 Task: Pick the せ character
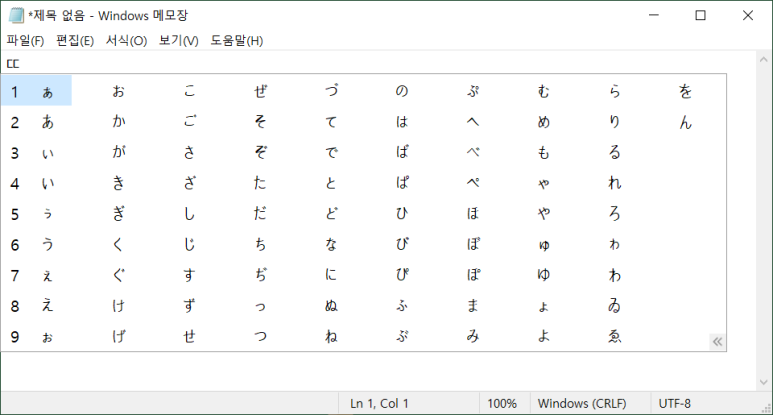click(189, 336)
